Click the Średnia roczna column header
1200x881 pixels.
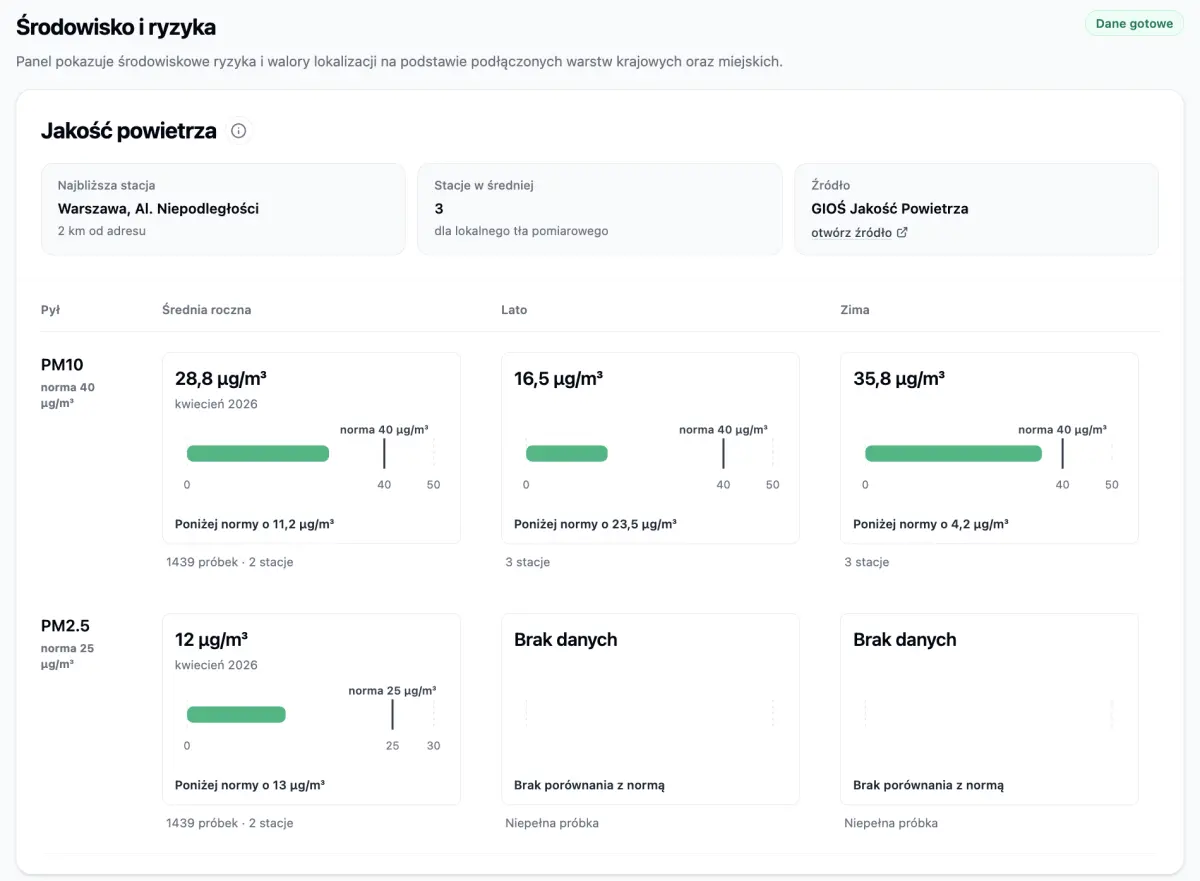(x=207, y=310)
